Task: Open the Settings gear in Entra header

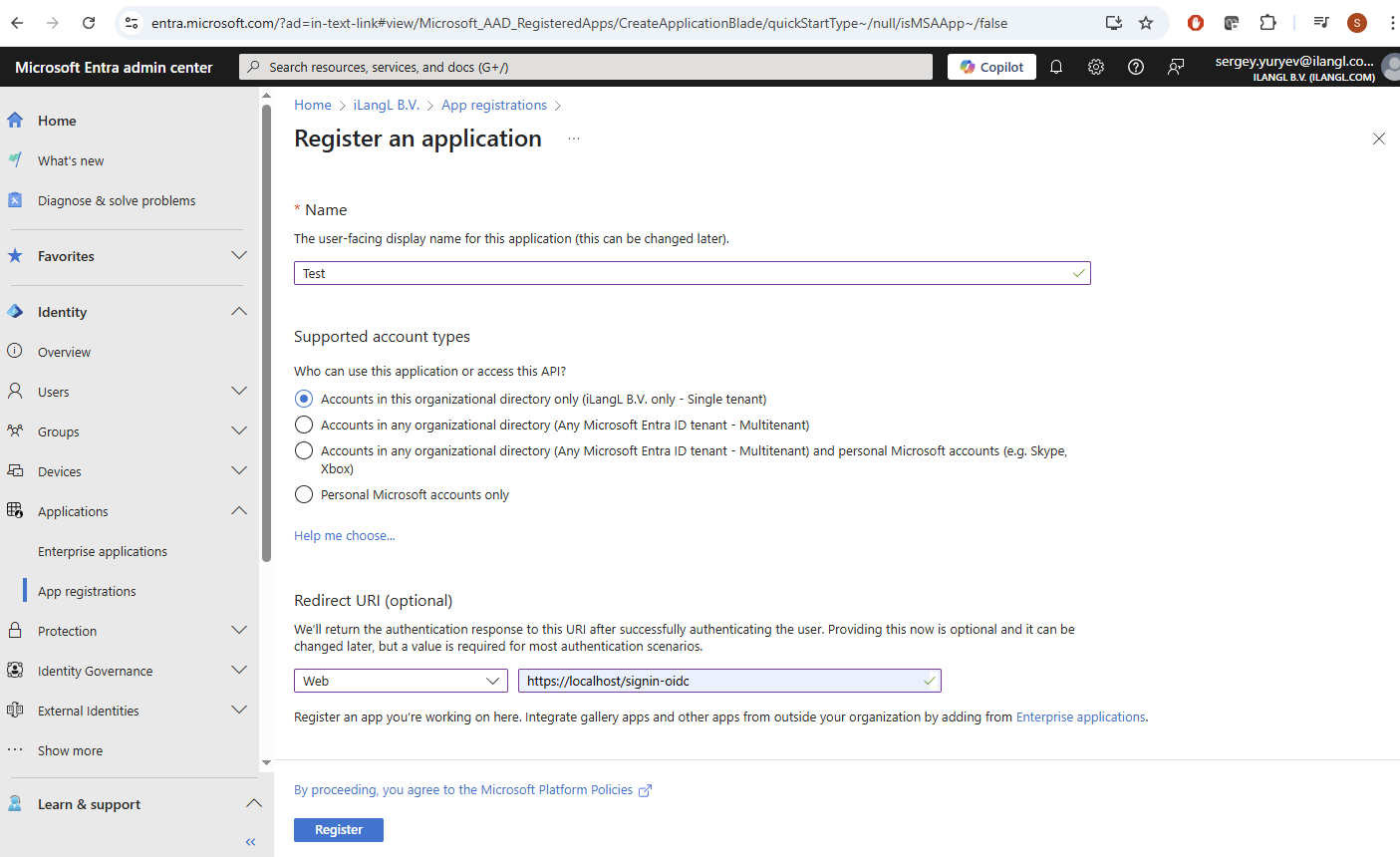Action: pyautogui.click(x=1096, y=67)
